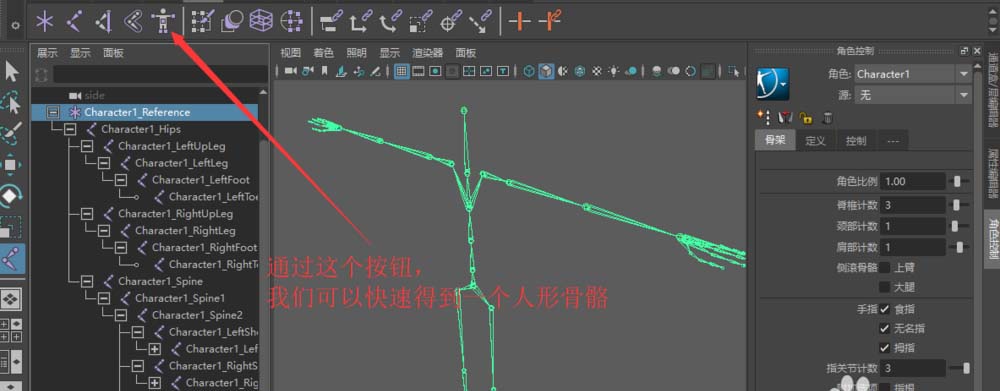Select the Create Joints tool
The image size is (1000, 391).
(x=75, y=22)
